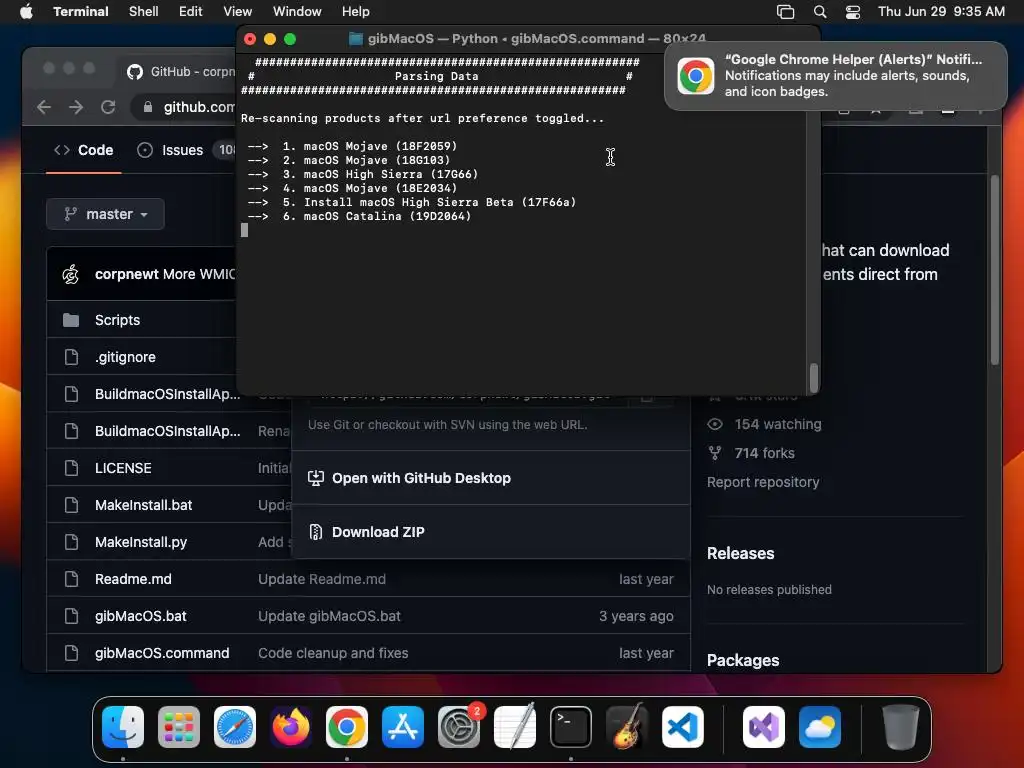Image resolution: width=1024 pixels, height=768 pixels.
Task: Switch to the GitHub Code tab
Action: (84, 150)
